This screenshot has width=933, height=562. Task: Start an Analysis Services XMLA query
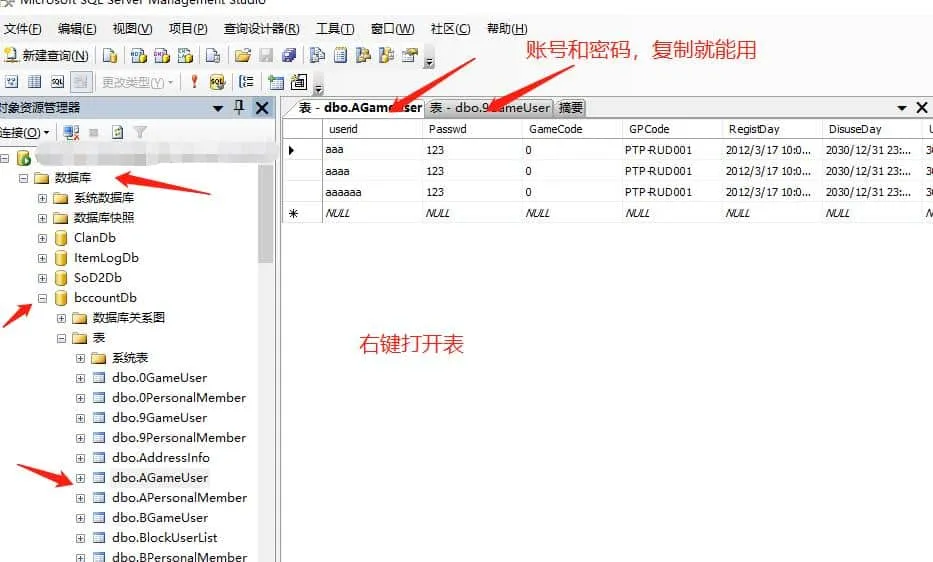(185, 55)
